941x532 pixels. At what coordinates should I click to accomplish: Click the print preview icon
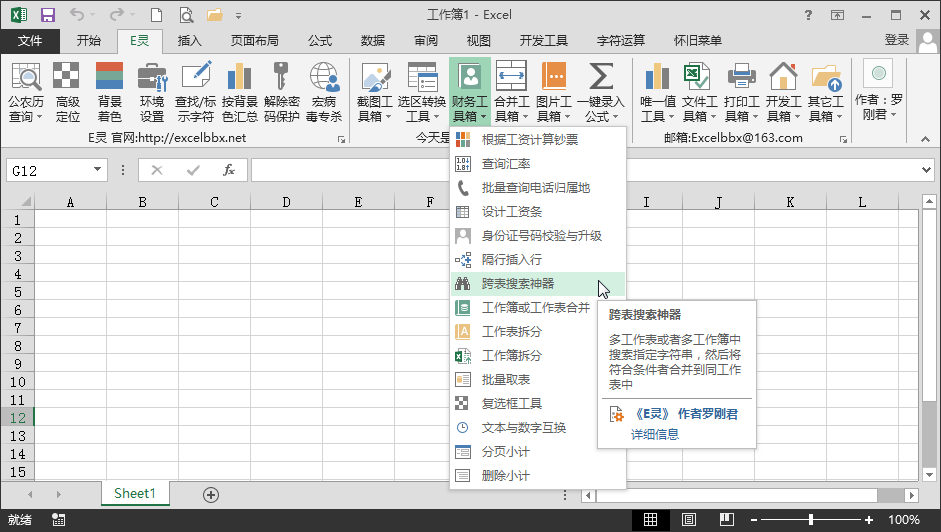(187, 15)
